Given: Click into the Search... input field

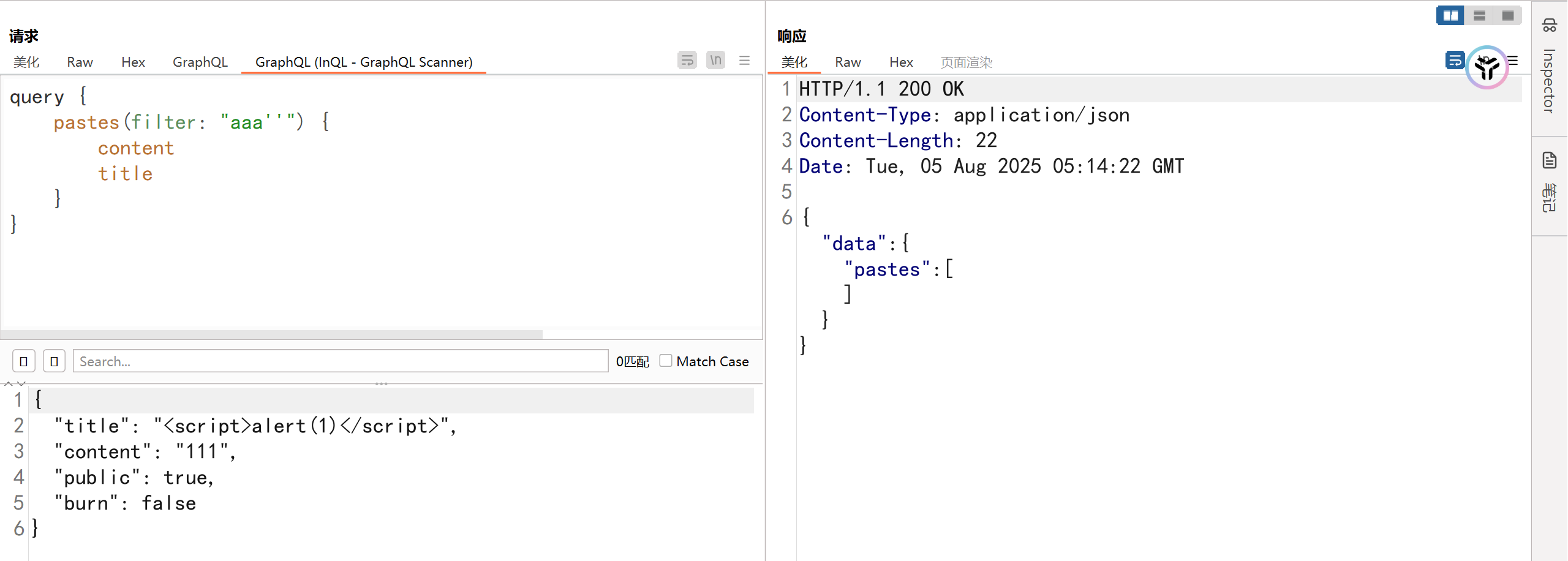Looking at the screenshot, I should click(x=340, y=361).
